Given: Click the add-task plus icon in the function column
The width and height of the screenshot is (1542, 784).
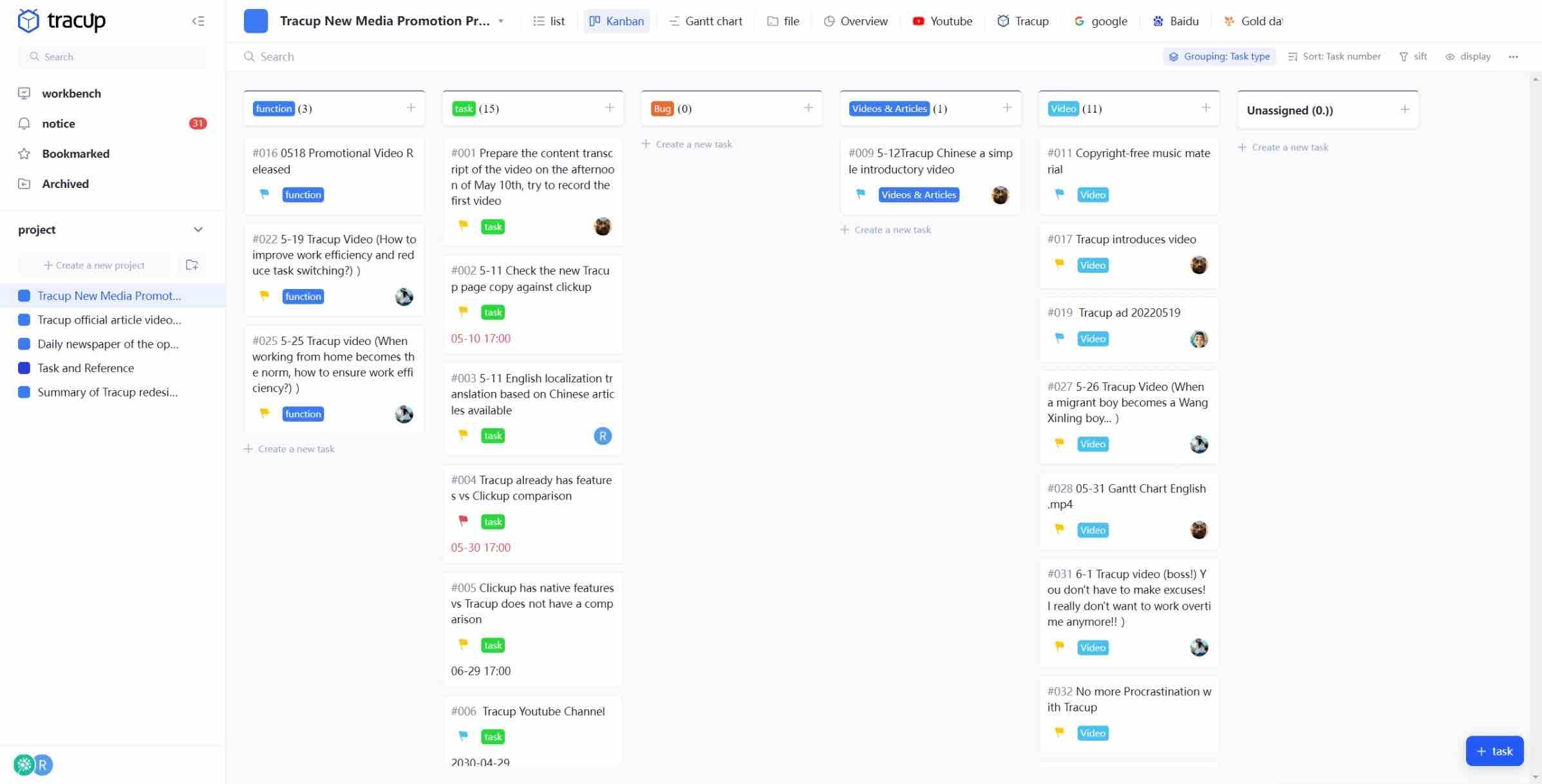Looking at the screenshot, I should click(x=411, y=108).
